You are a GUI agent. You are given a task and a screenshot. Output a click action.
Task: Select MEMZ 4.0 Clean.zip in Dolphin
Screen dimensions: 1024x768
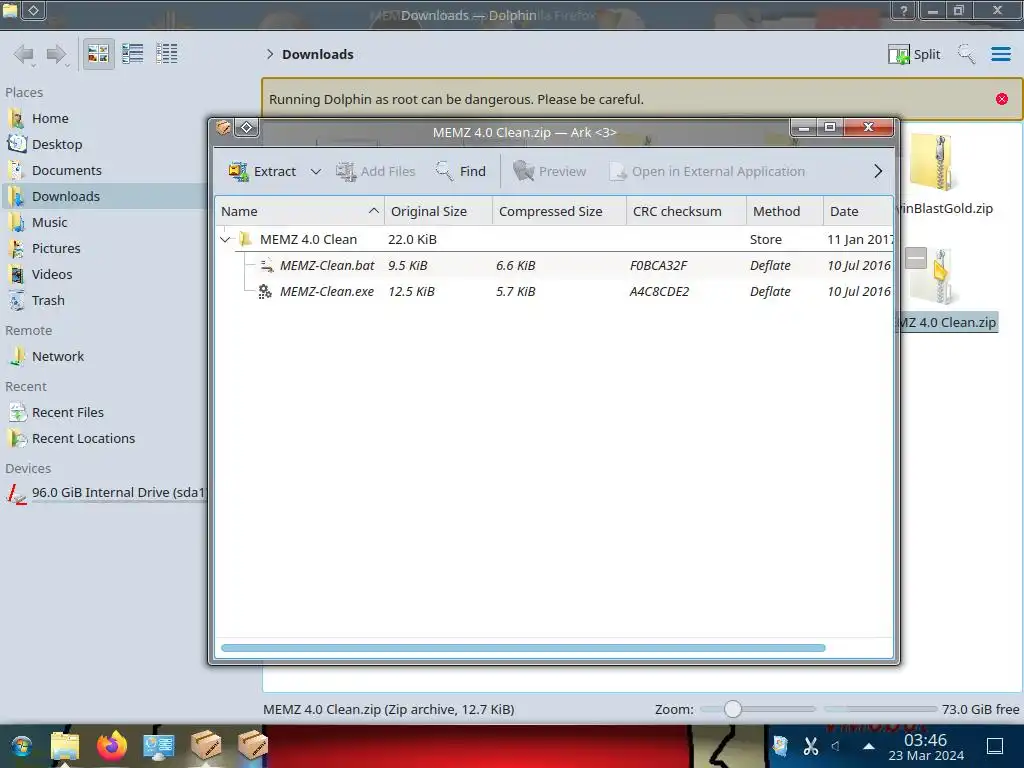(946, 323)
